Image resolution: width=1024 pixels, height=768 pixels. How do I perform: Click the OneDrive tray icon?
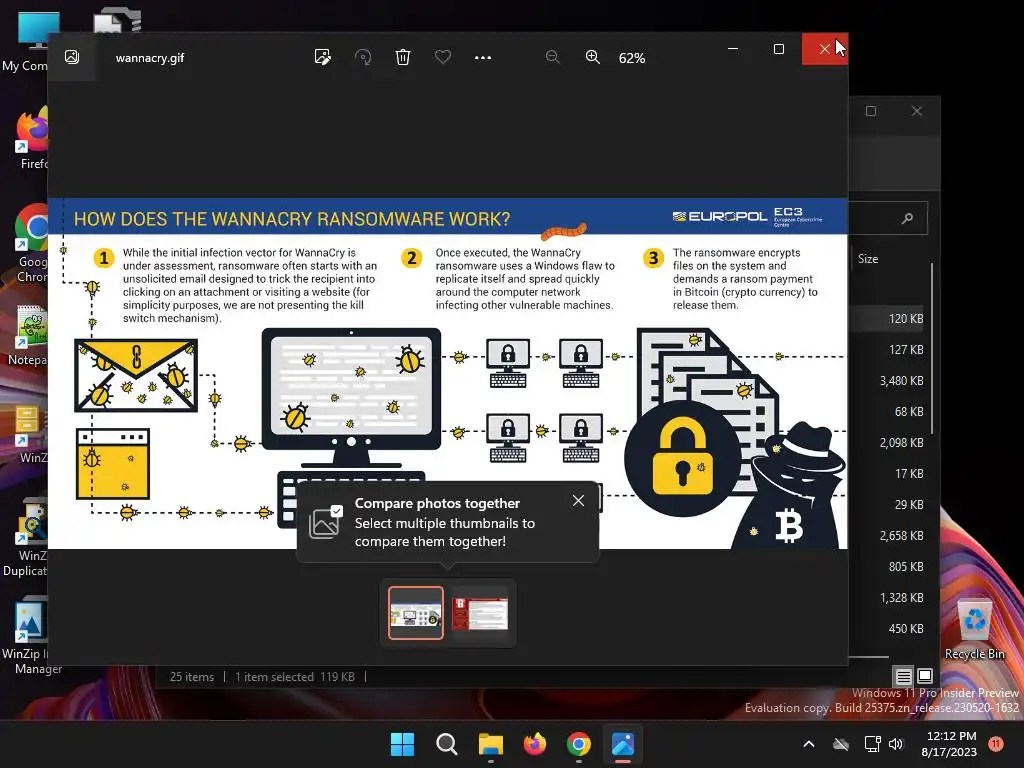841,744
